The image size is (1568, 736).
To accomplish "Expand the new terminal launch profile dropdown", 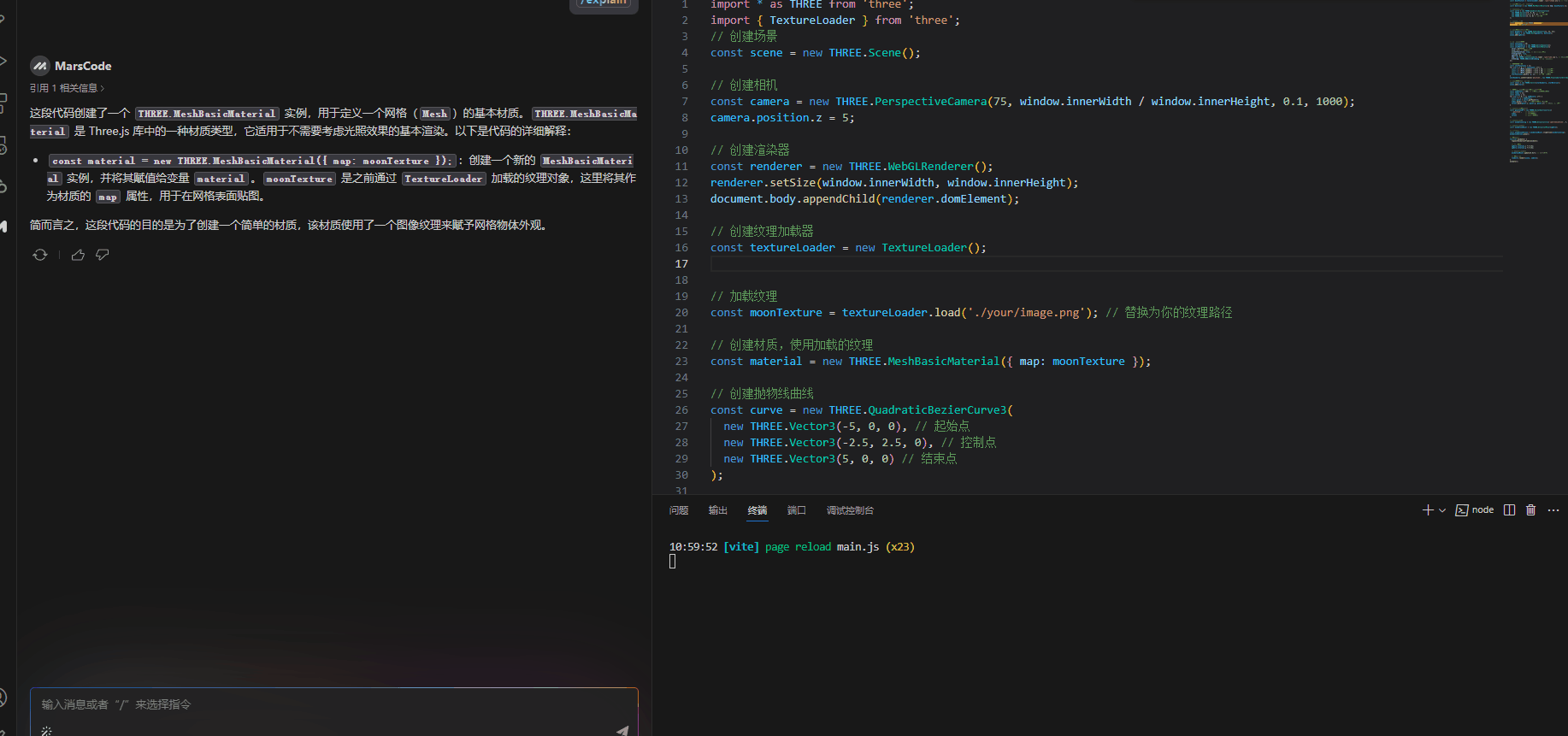I will pos(1442,510).
